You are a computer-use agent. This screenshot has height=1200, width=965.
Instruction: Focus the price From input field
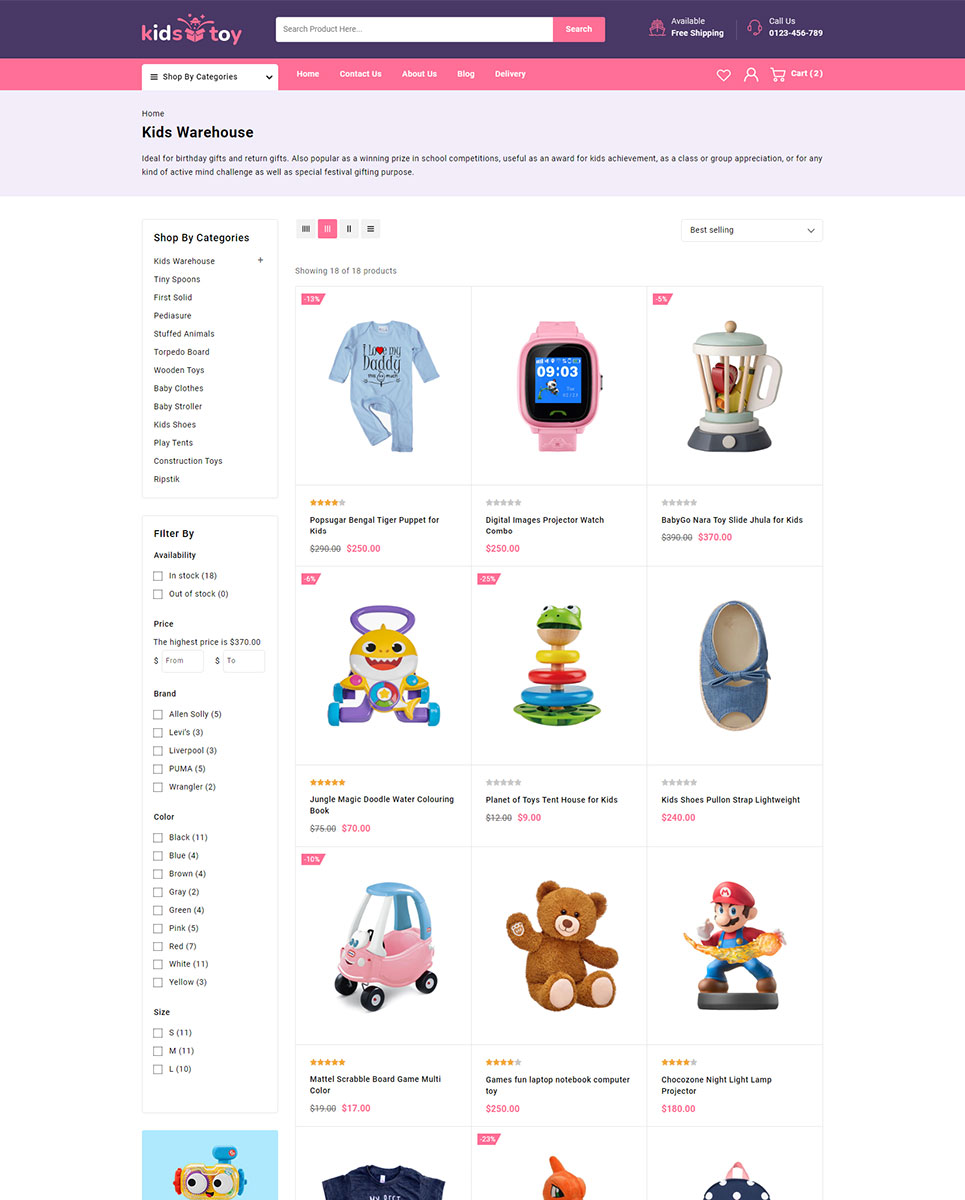point(183,661)
